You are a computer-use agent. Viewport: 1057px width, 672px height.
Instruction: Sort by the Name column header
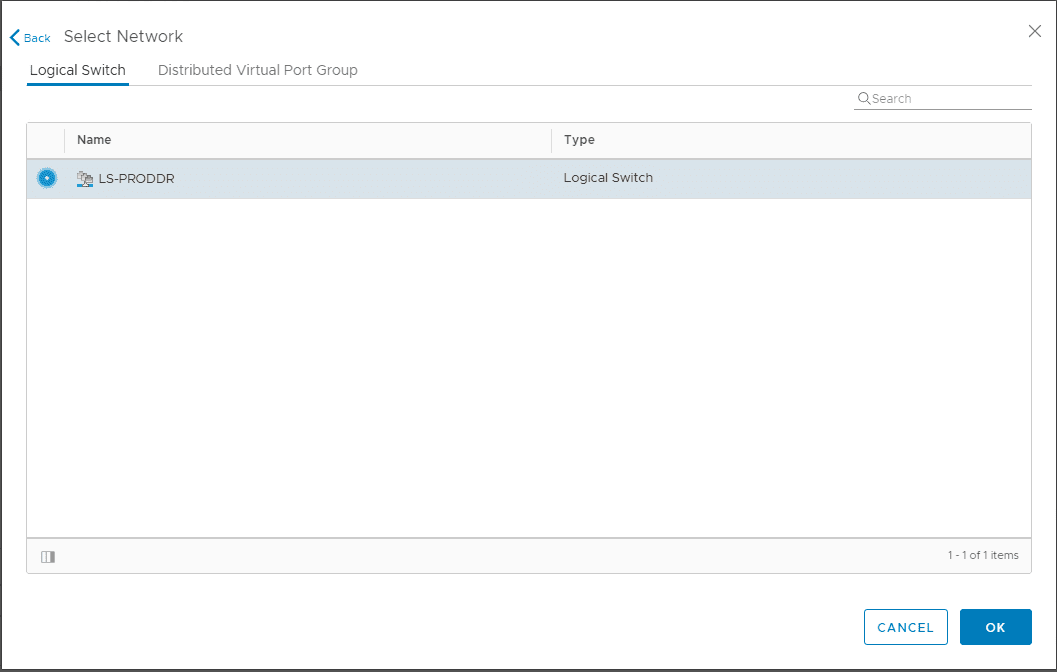94,140
